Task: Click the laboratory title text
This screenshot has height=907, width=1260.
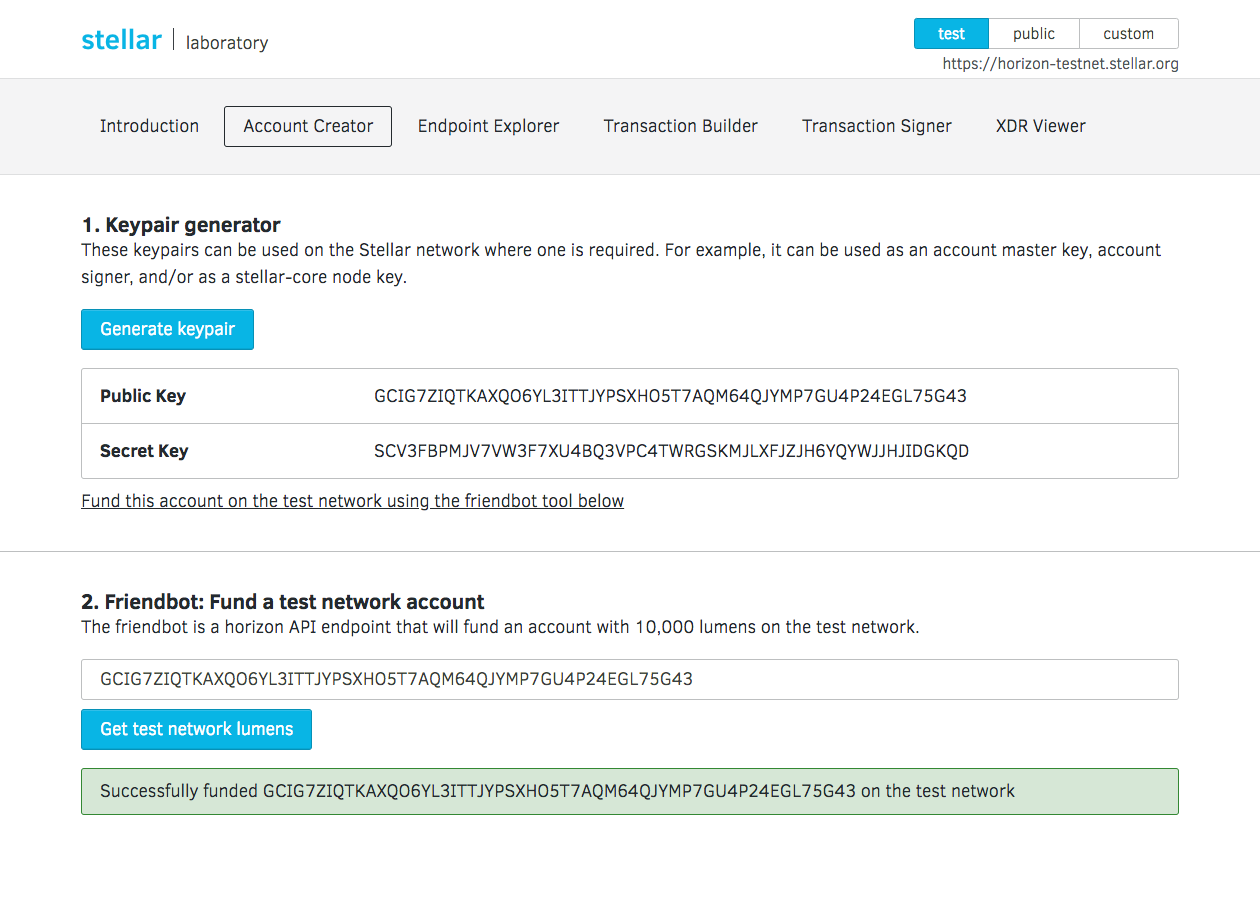Action: coord(227,43)
